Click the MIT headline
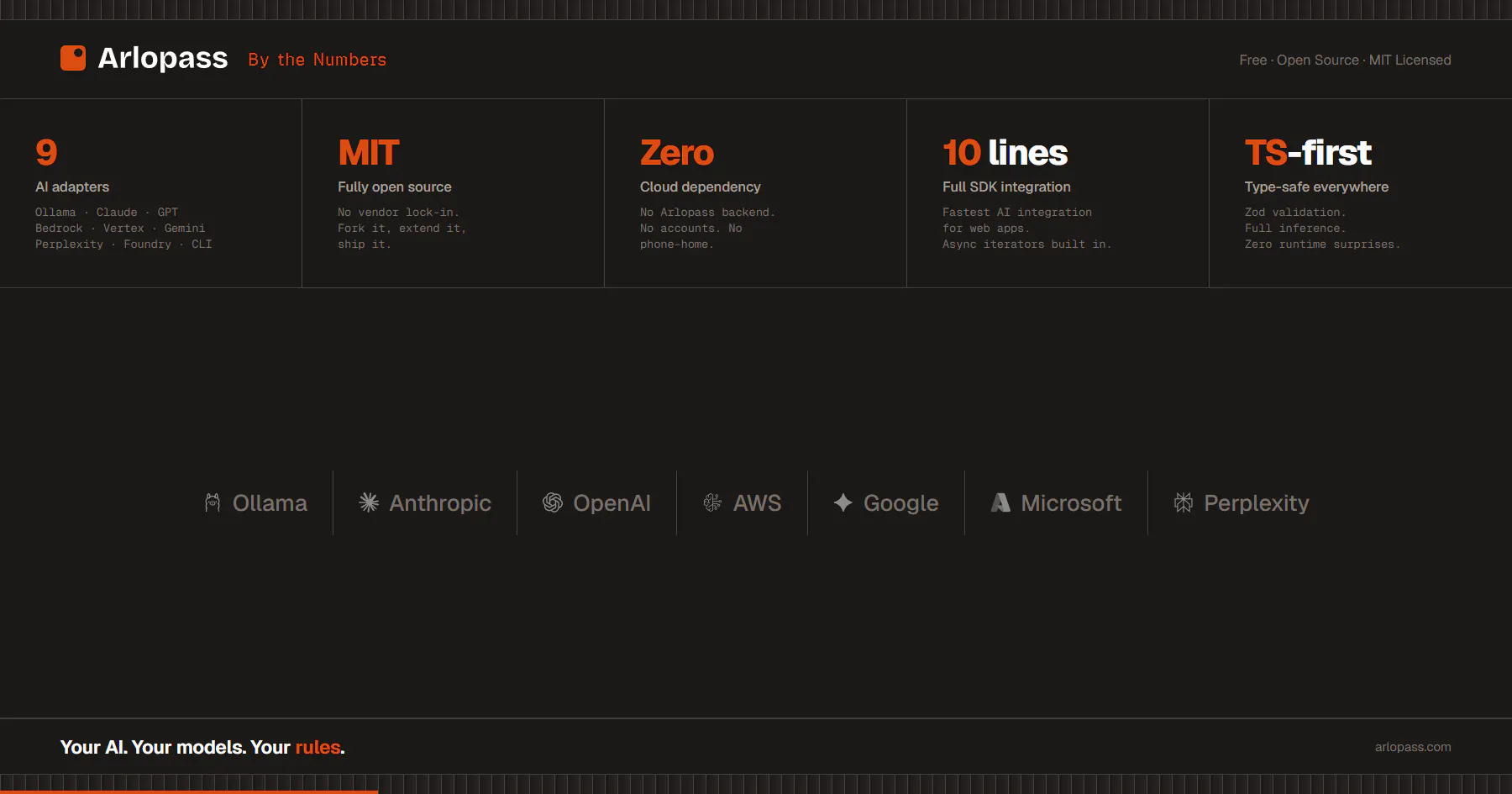Viewport: 1512px width, 794px height. 369,153
